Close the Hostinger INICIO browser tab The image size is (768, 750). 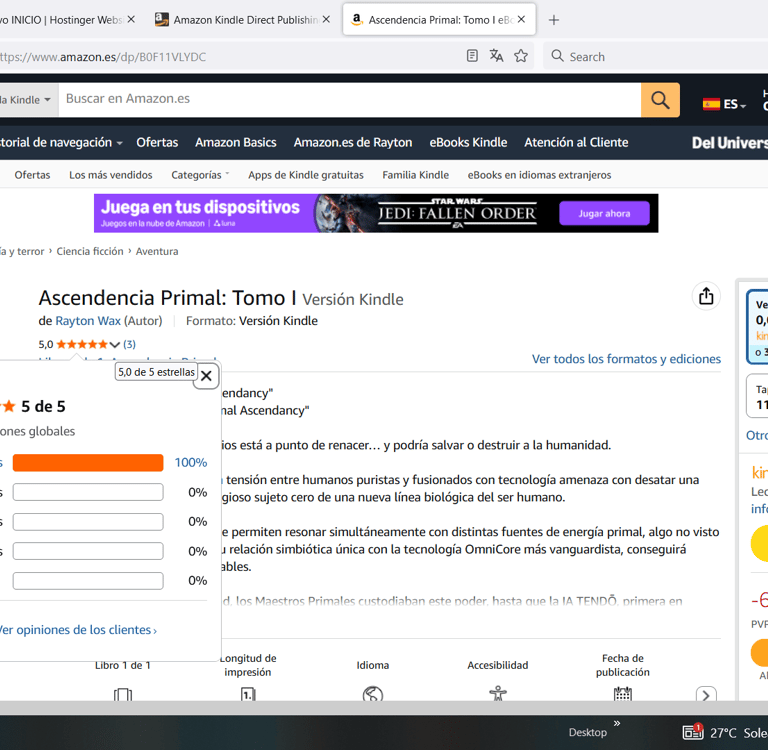point(131,20)
